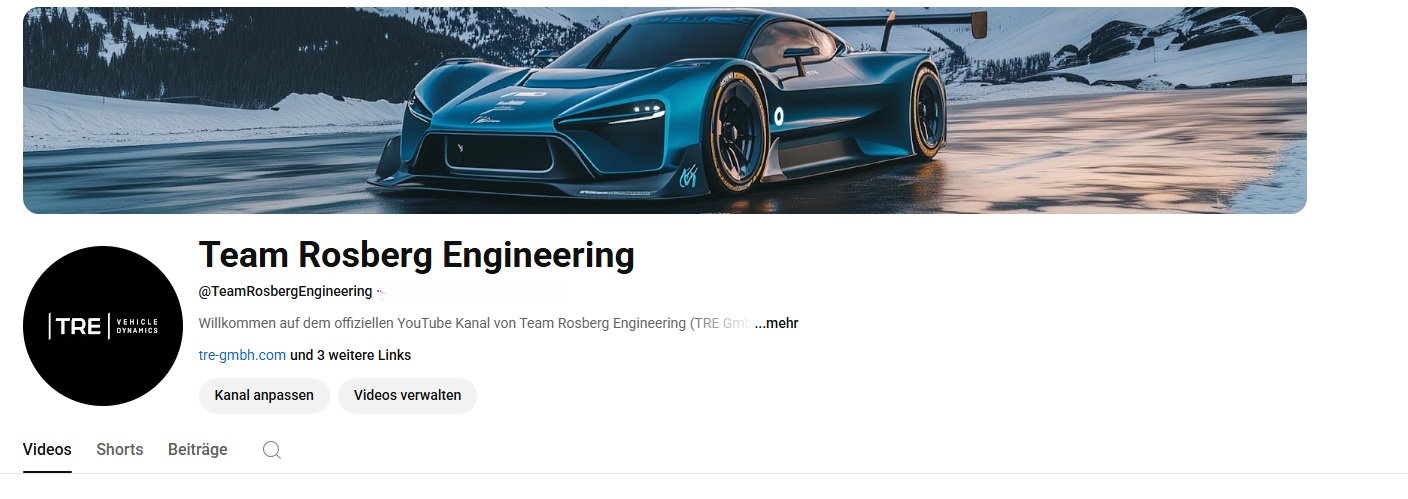
Task: Show "und 3 weitere Links"
Action: point(350,355)
